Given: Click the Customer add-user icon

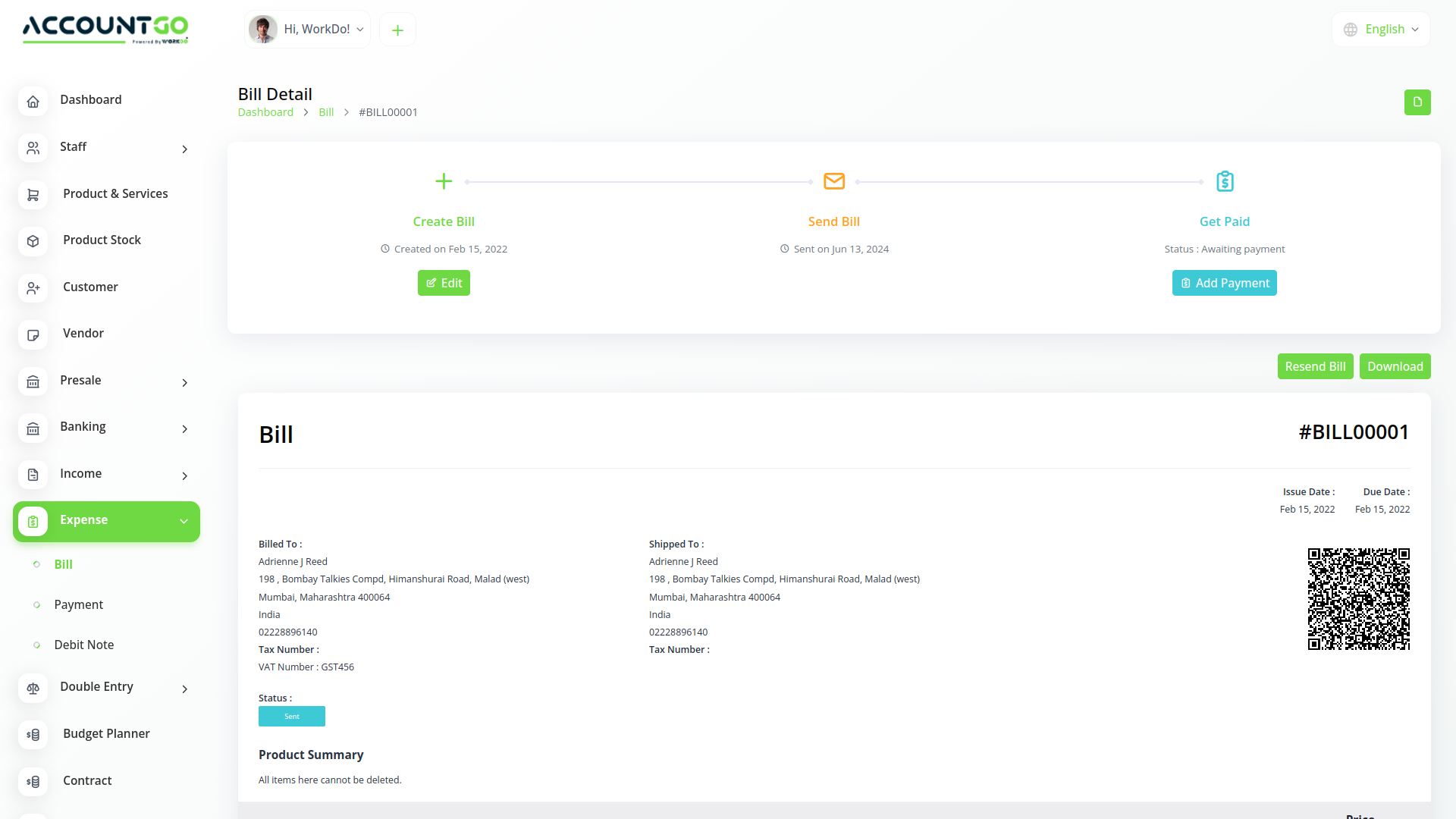Looking at the screenshot, I should coord(33,288).
